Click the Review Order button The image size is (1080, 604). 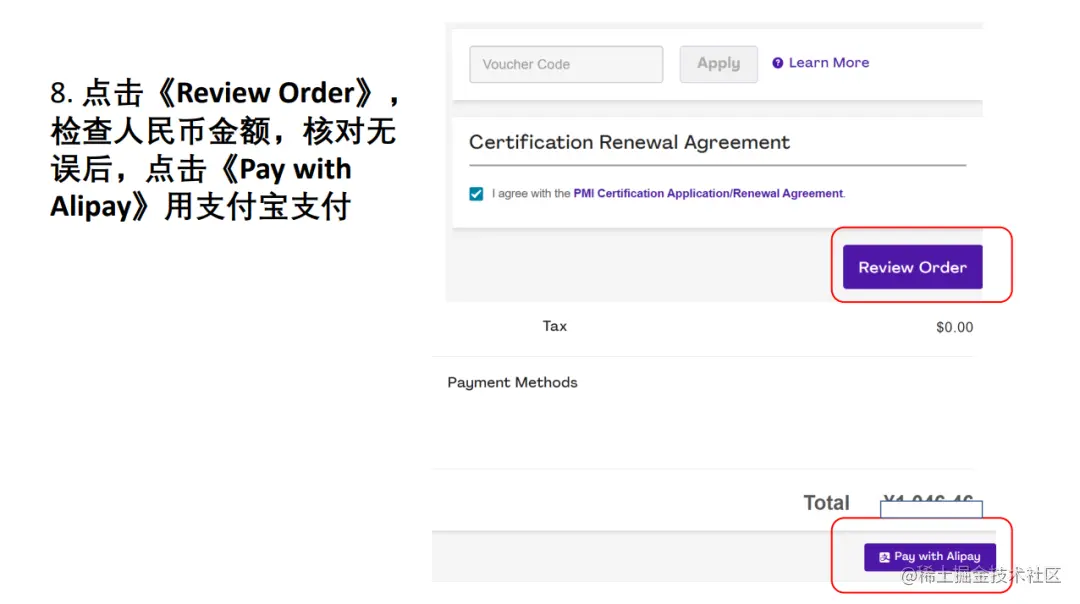[913, 267]
